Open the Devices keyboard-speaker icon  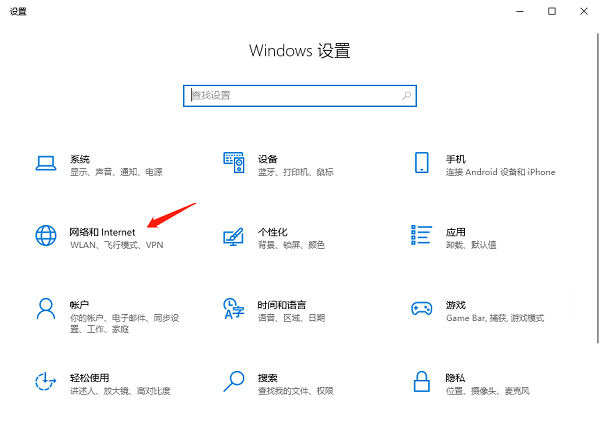[234, 163]
